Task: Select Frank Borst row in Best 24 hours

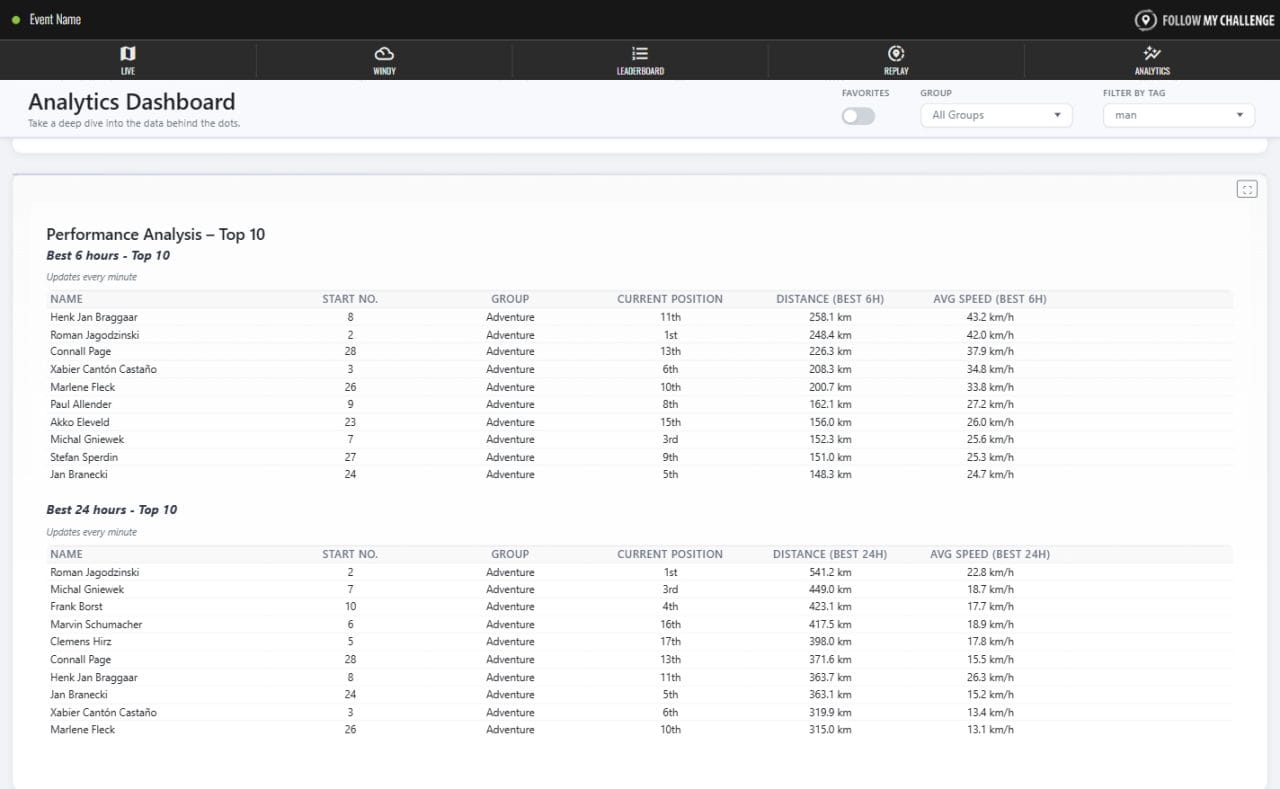Action: (77, 607)
